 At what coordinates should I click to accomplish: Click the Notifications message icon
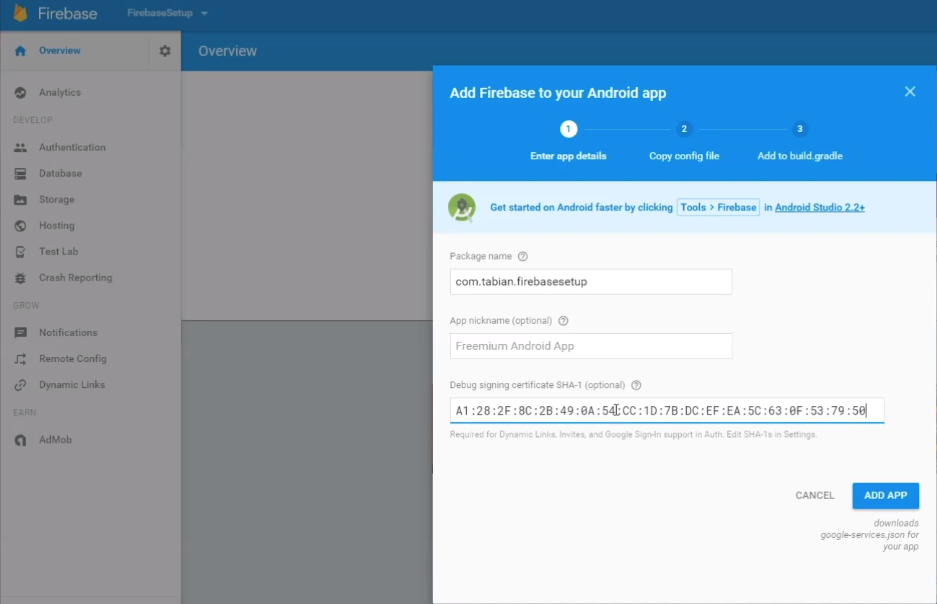point(20,333)
